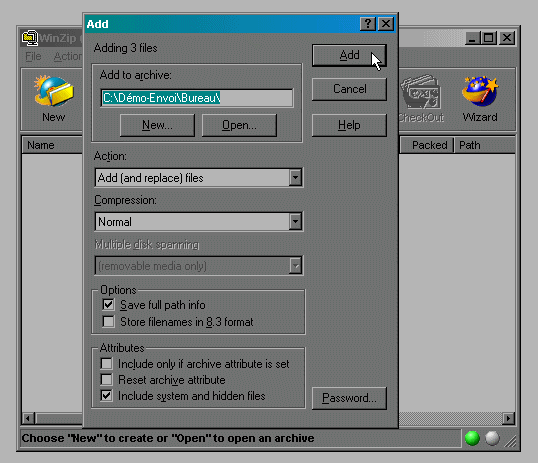
Task: Click the horizontal scrollbar left arrow
Action: [x=28, y=418]
